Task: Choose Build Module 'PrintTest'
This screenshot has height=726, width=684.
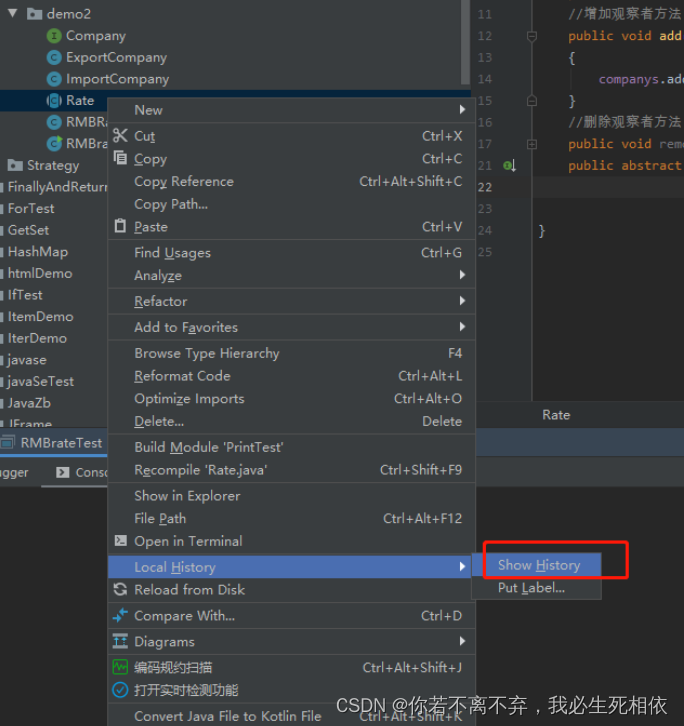Action: (292, 447)
